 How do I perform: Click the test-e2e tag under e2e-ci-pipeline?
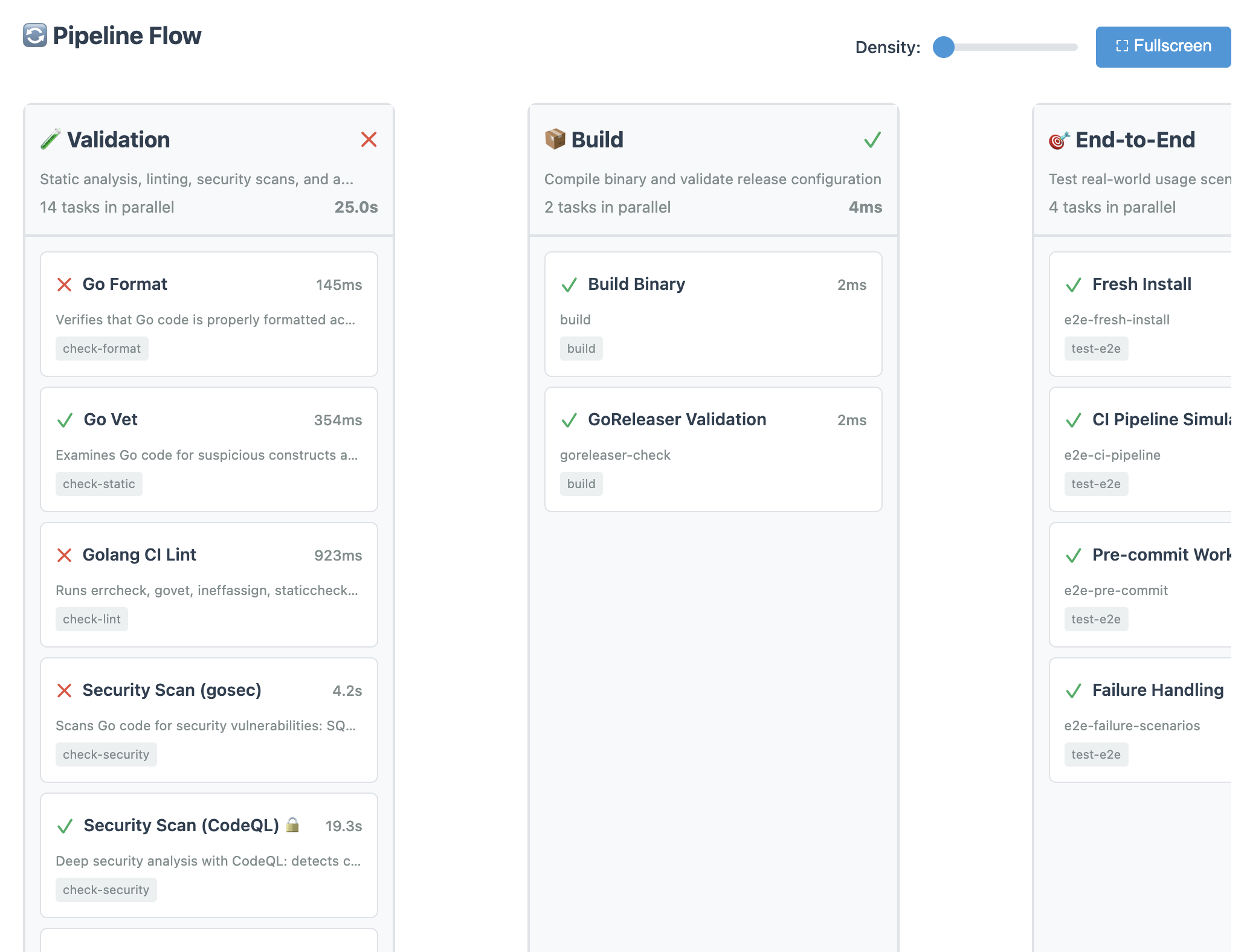click(1096, 484)
